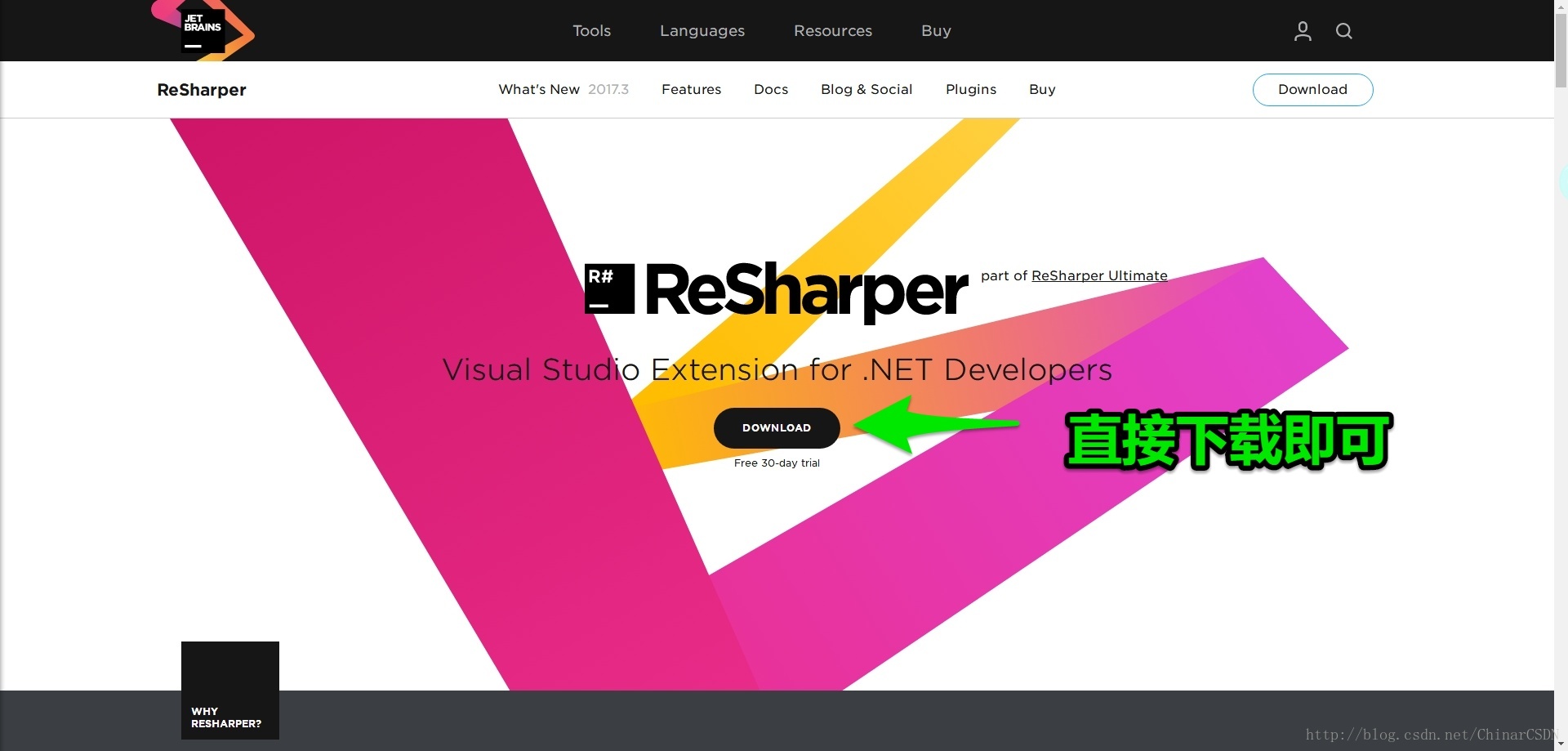Click the JetBrains logo icon

(x=203, y=30)
